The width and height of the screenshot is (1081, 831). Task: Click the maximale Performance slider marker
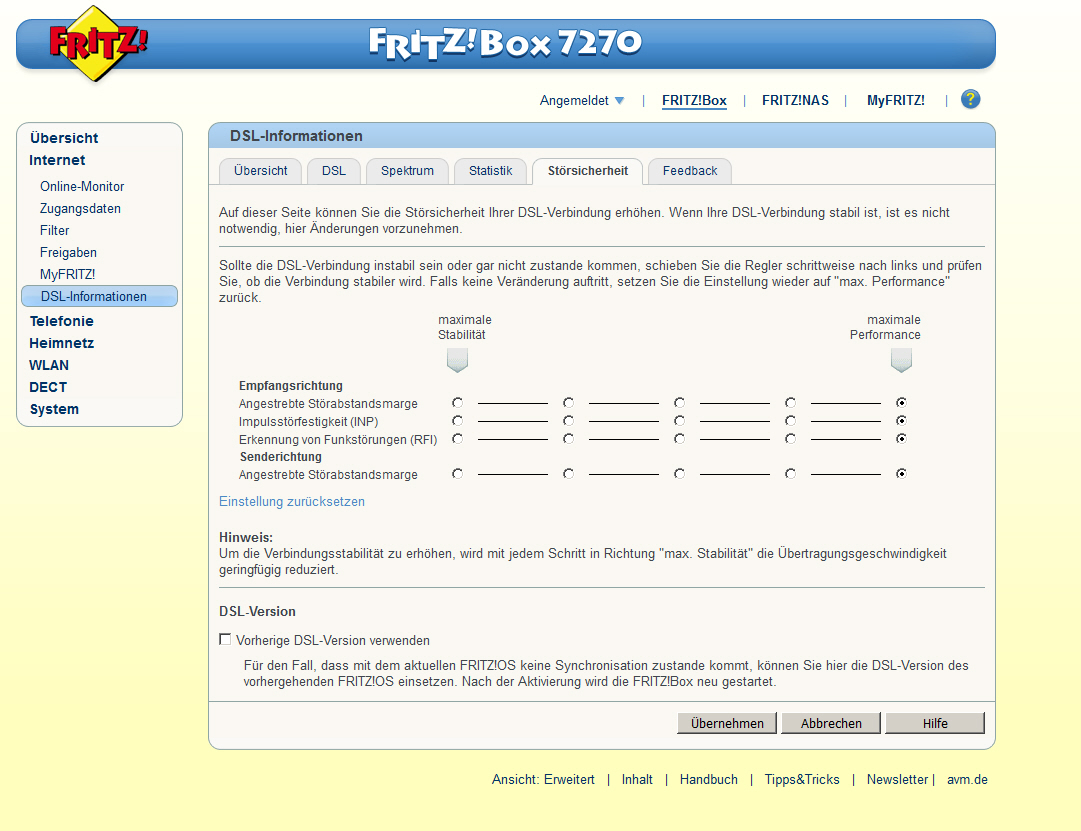pos(901,360)
